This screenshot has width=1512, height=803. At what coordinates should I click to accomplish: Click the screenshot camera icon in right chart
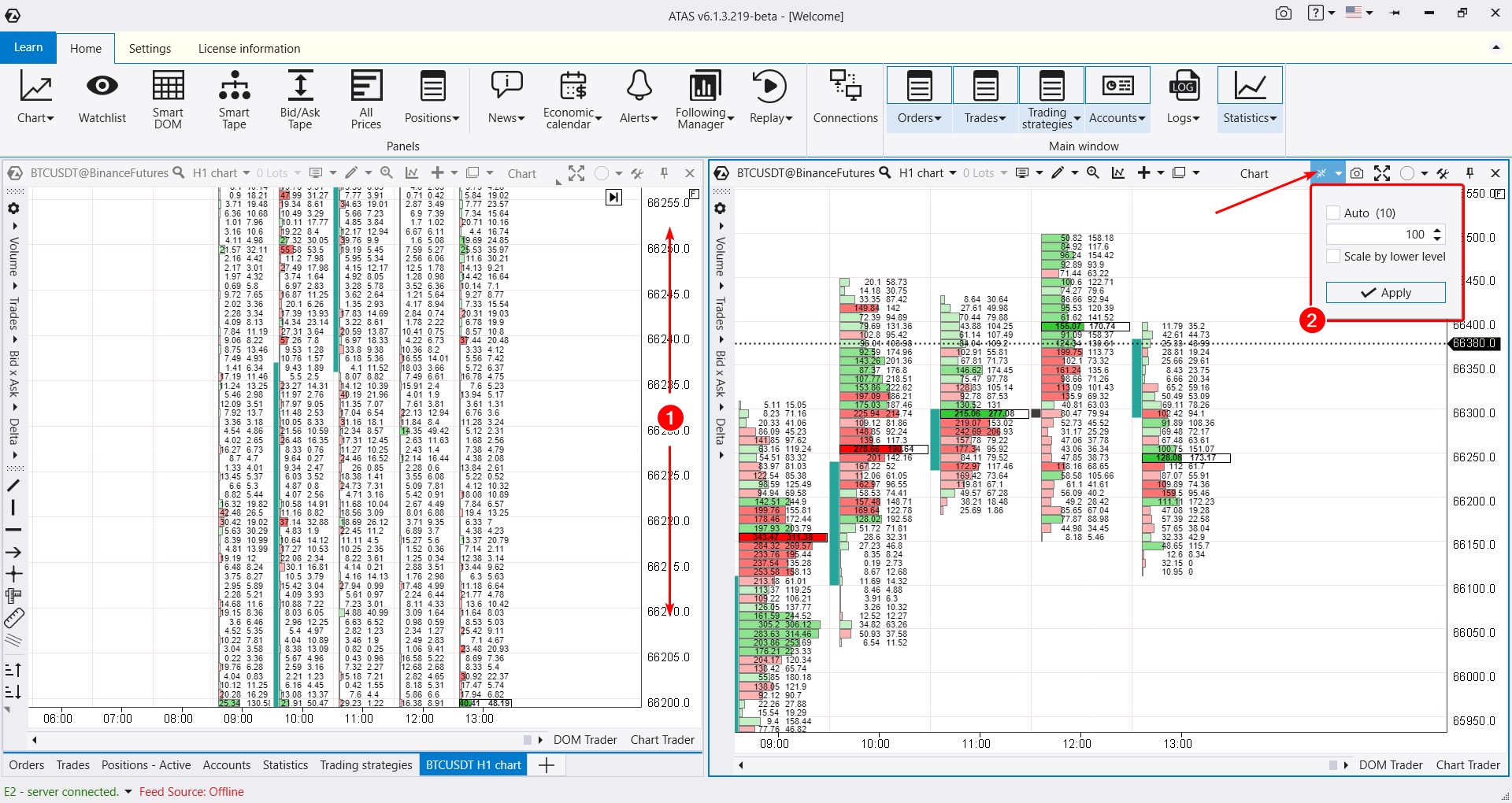point(1357,173)
